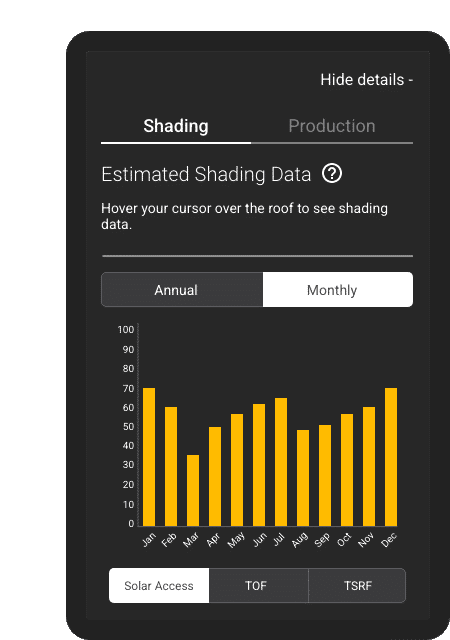
Task: Select the Apr bar in chart
Action: pos(215,477)
